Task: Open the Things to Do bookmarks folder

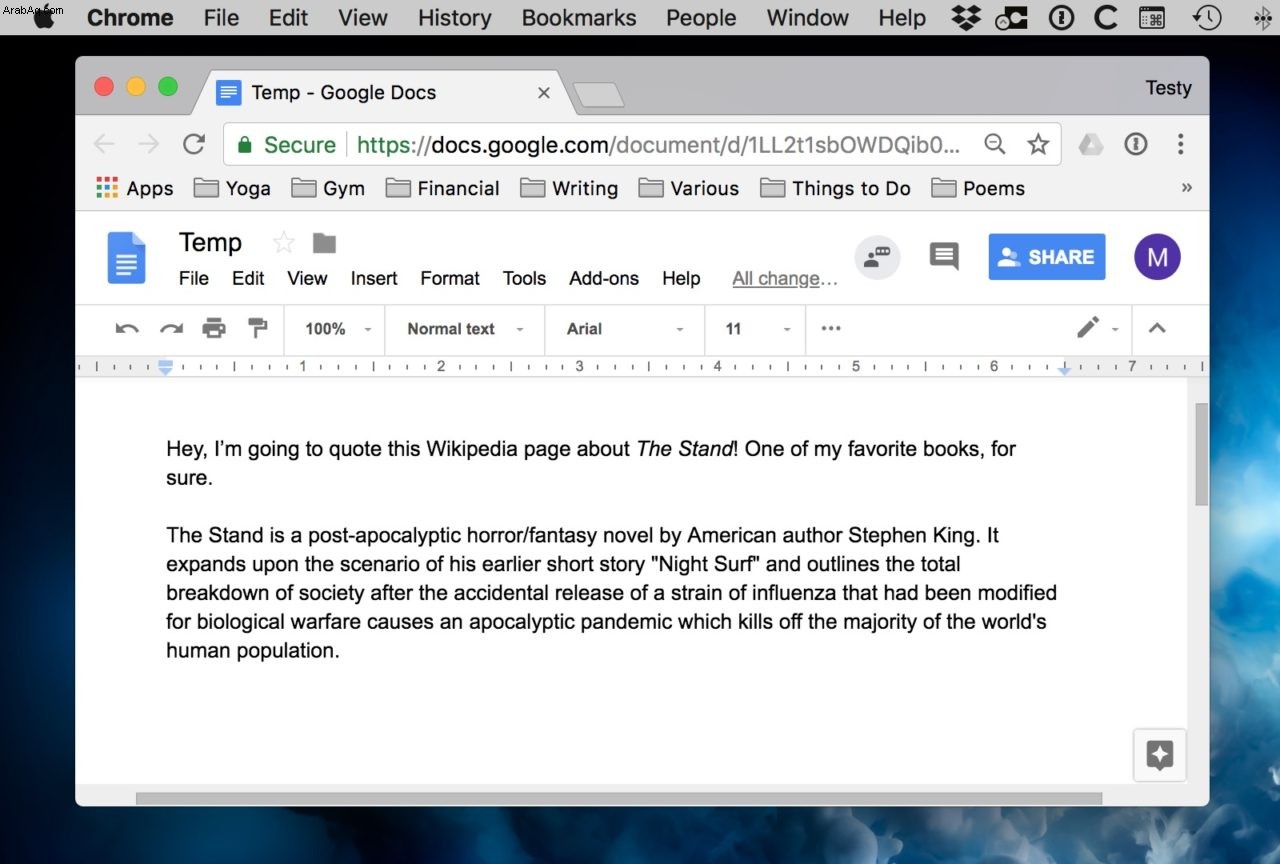Action: point(835,188)
